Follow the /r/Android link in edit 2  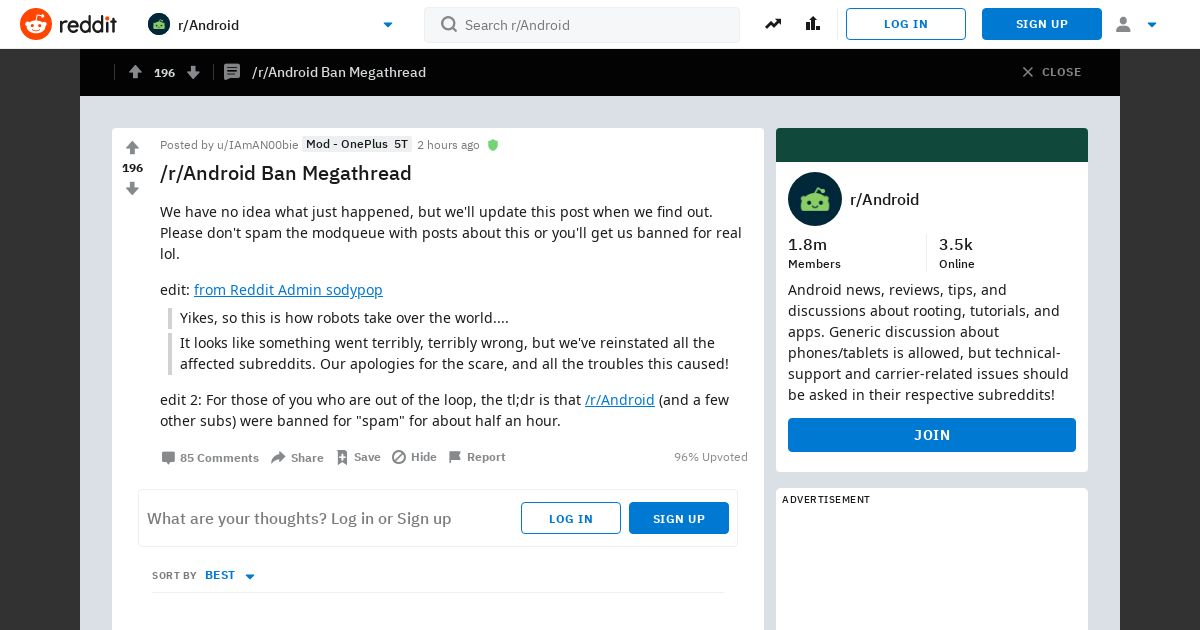tap(620, 400)
